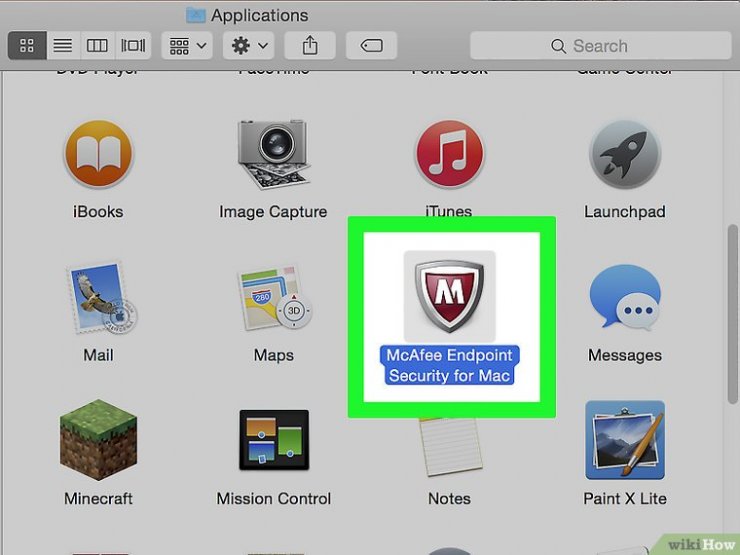Switch to column view mode
Viewport: 740px width, 555px height.
(97, 45)
